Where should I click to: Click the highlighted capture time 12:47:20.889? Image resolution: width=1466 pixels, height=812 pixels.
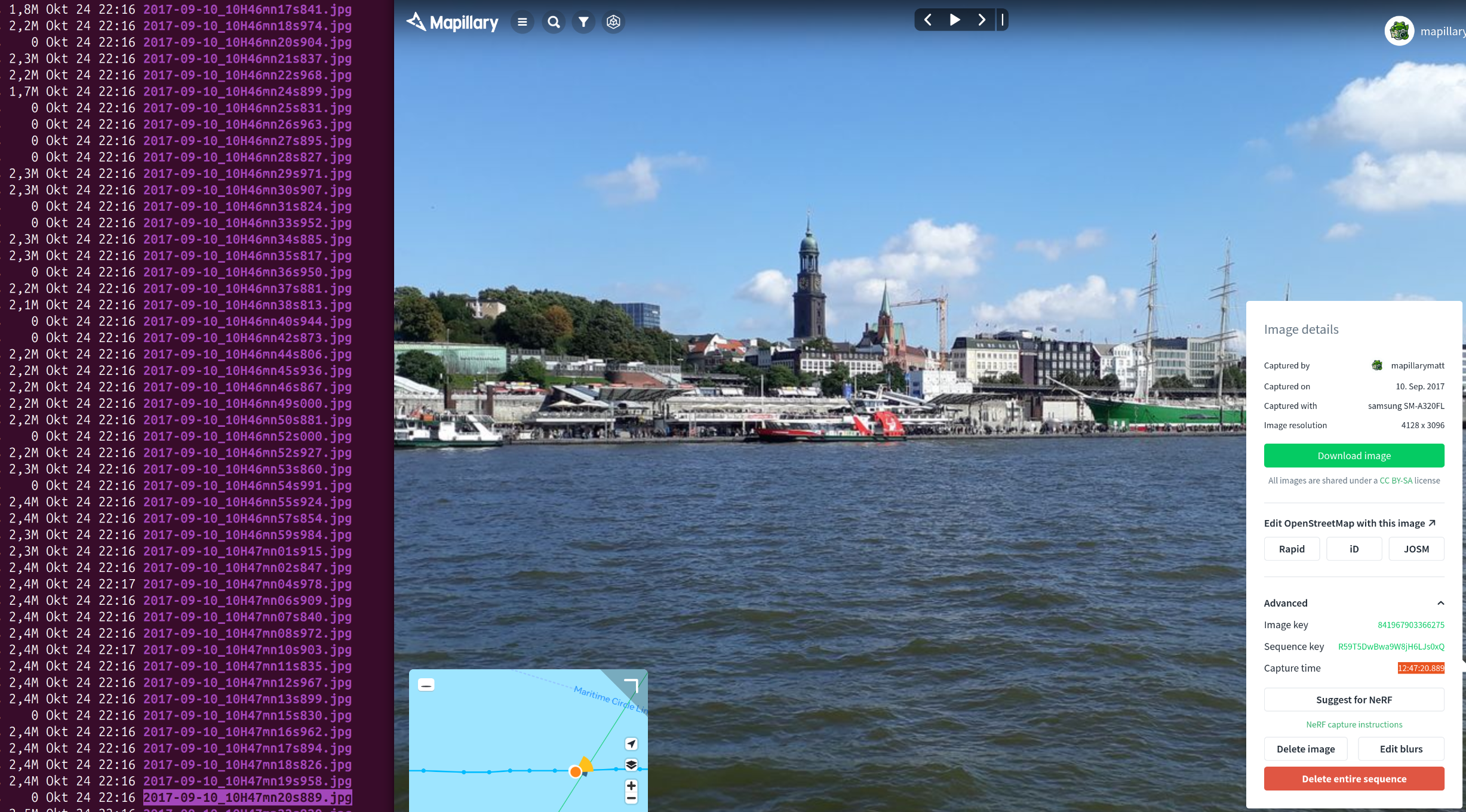tap(1421, 668)
